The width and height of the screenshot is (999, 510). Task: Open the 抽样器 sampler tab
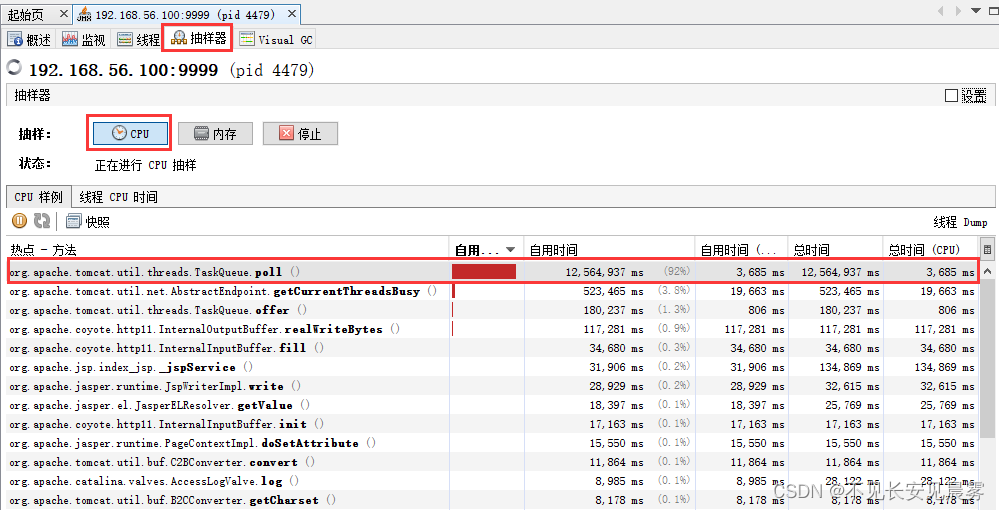click(x=198, y=38)
